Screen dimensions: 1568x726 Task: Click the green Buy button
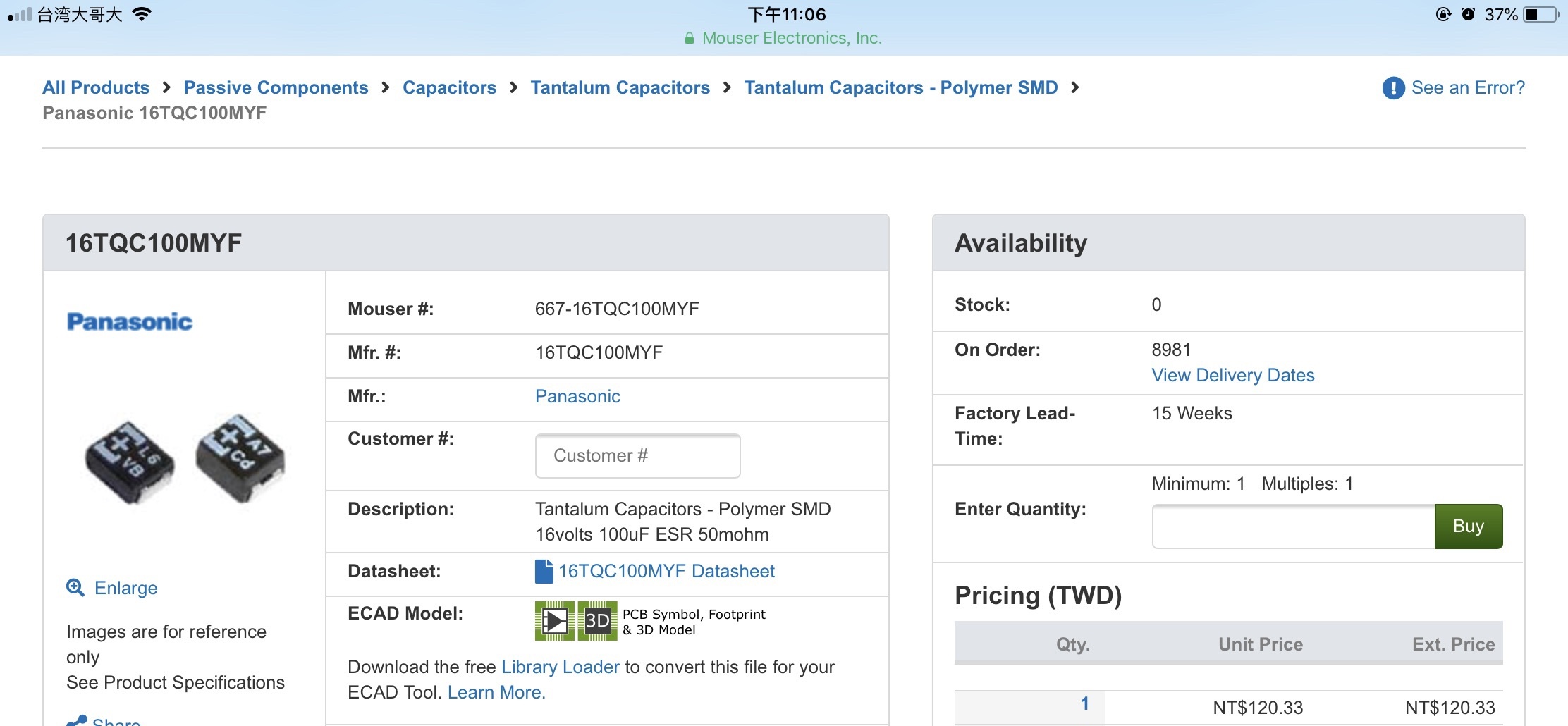1469,526
